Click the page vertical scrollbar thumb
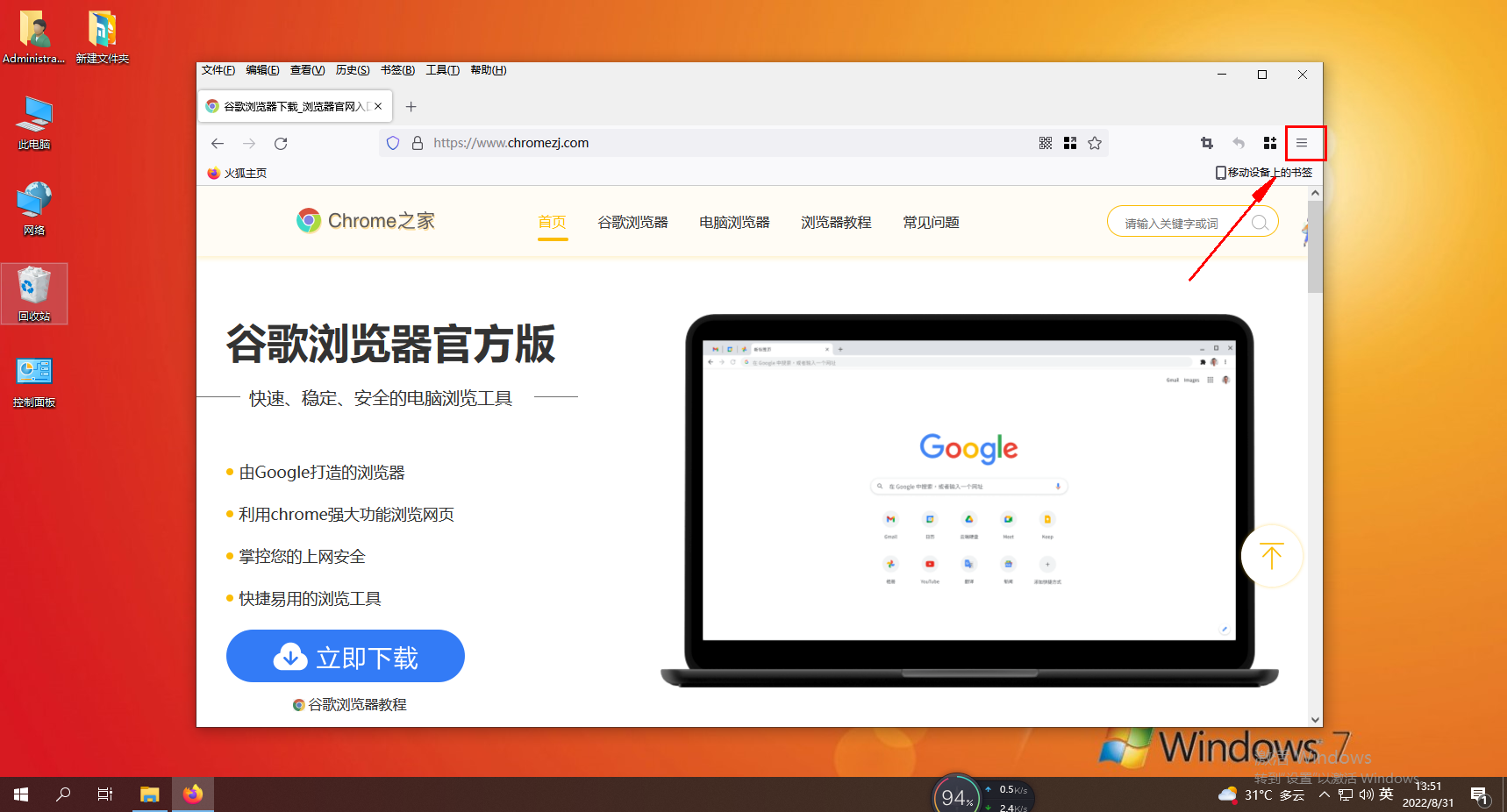Screen dimensions: 1507x812 pyautogui.click(x=1315, y=247)
